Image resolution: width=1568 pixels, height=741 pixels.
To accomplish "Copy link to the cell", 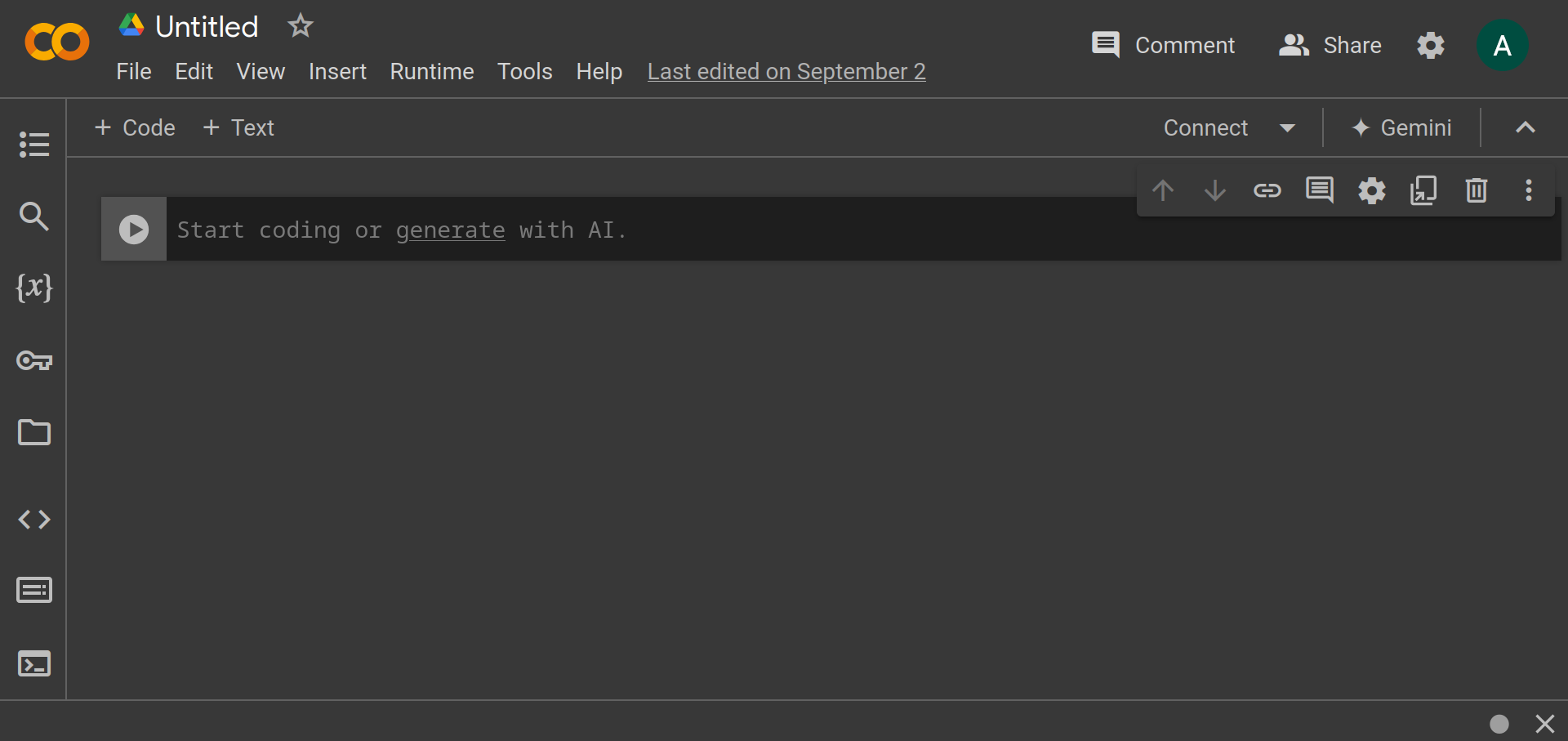I will [1267, 190].
